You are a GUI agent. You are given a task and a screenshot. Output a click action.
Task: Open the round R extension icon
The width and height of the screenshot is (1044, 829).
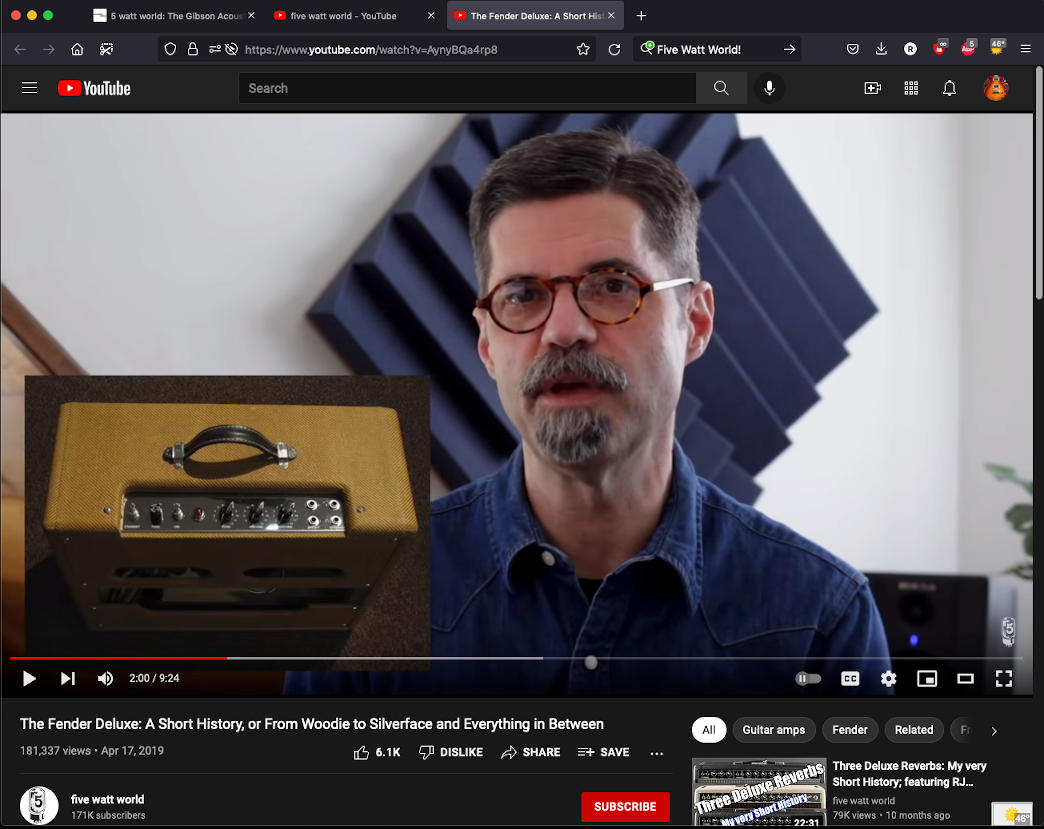pos(910,49)
